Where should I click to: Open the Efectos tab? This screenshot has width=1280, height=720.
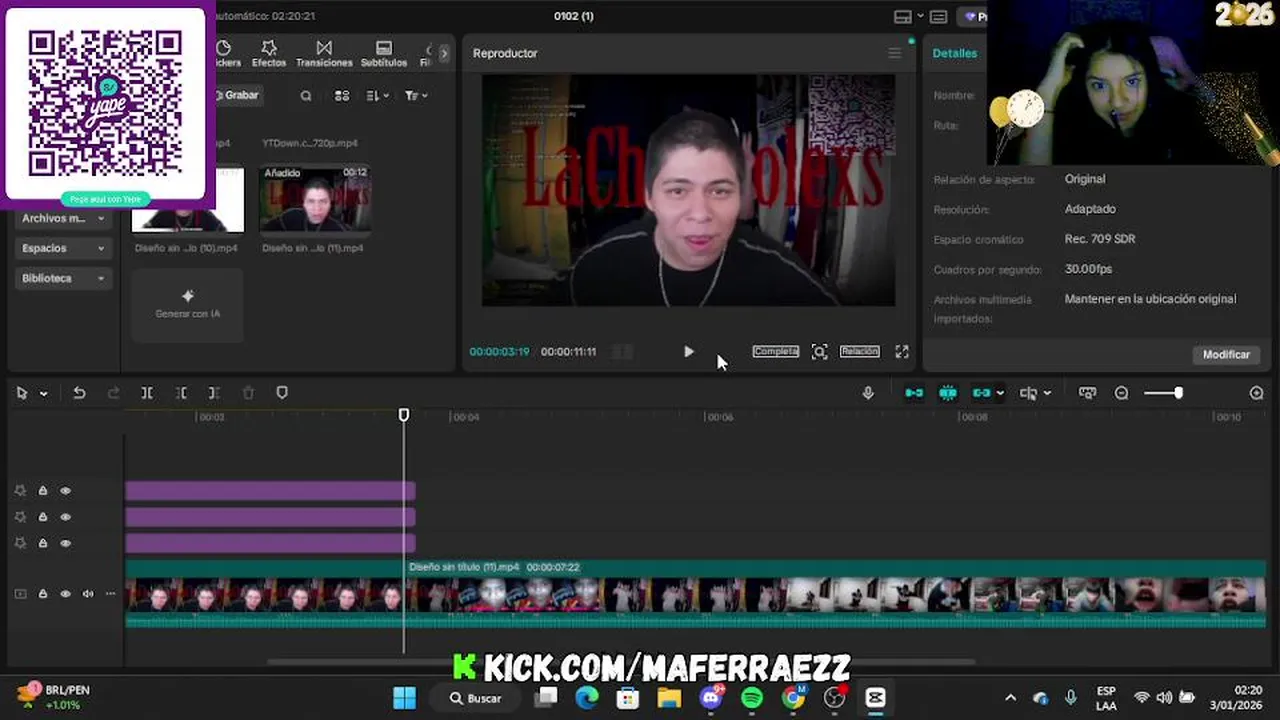[268, 54]
